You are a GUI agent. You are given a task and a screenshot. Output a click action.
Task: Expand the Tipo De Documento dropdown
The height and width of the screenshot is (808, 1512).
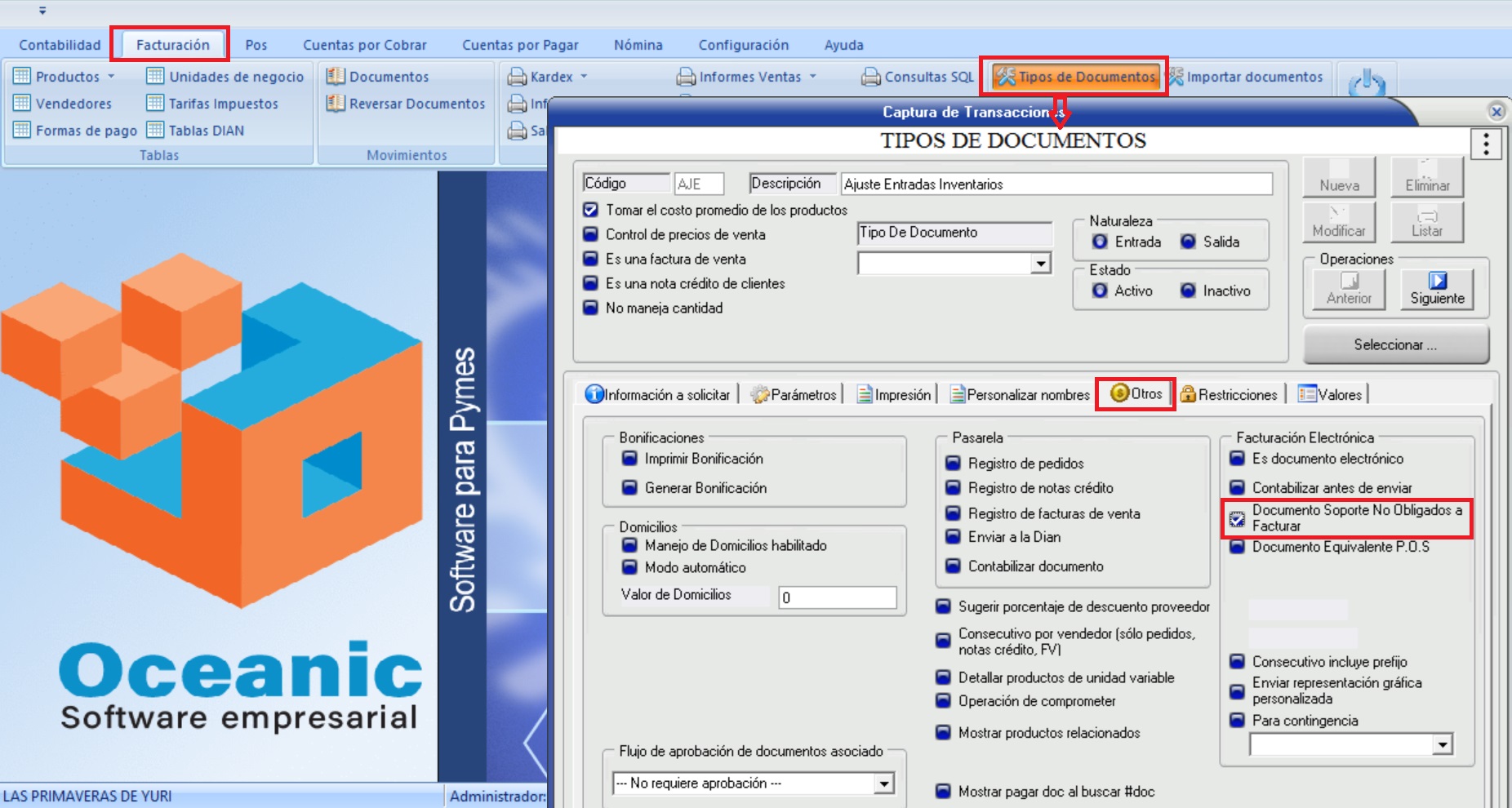coord(1040,264)
